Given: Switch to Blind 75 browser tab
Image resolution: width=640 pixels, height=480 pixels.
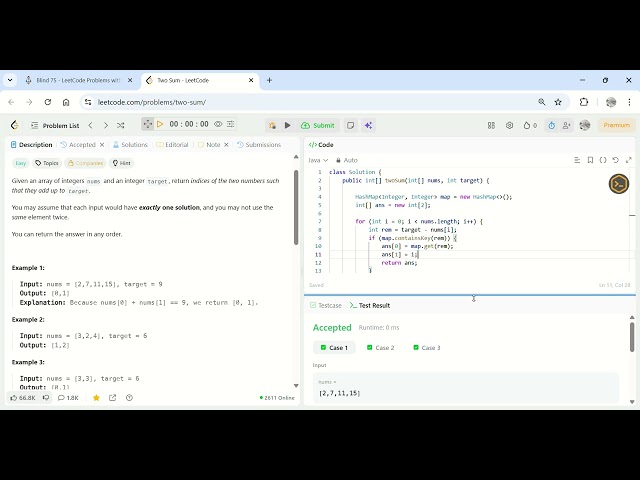Looking at the screenshot, I should [79, 80].
